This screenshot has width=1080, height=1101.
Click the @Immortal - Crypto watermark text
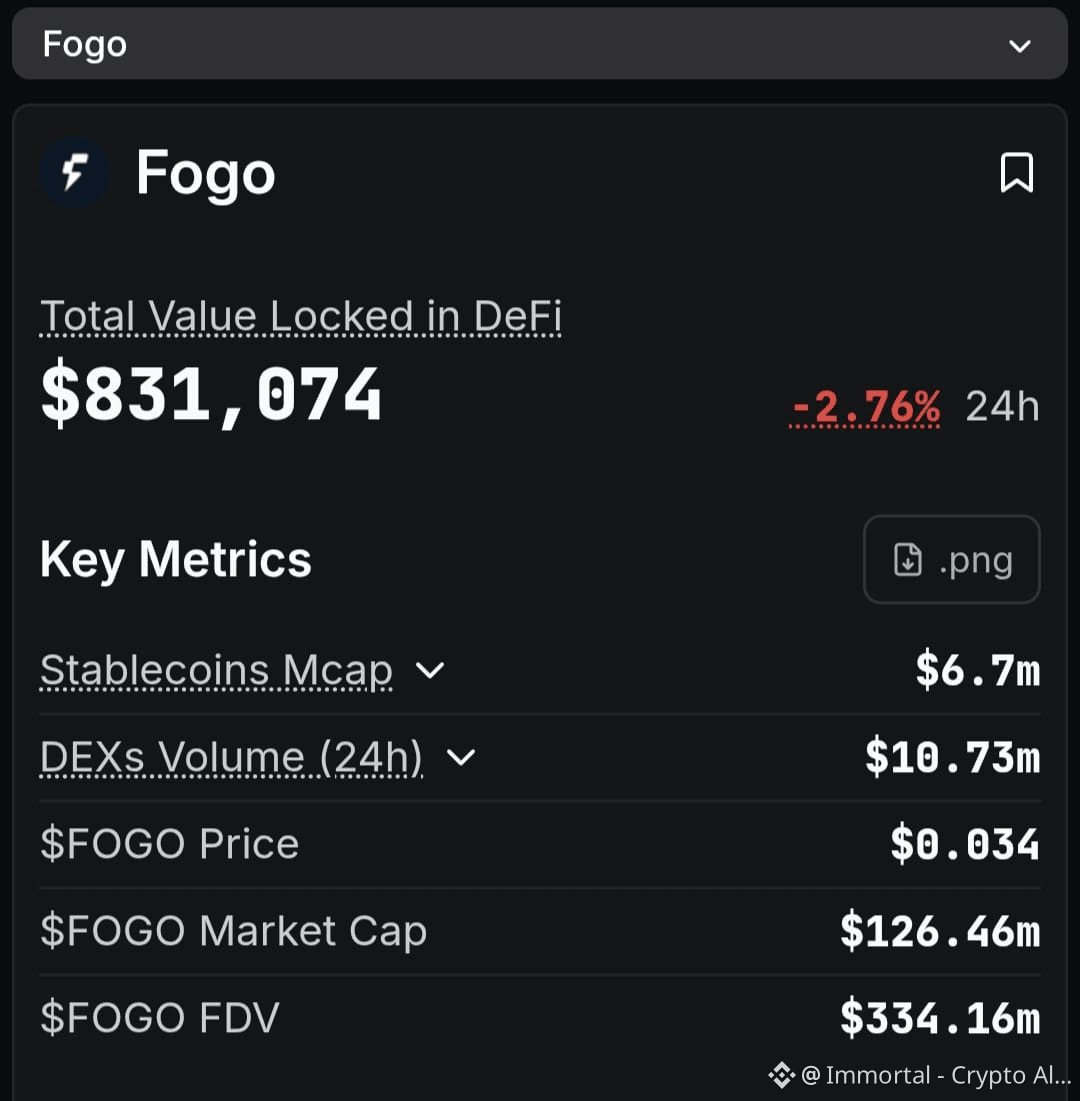pos(935,1075)
